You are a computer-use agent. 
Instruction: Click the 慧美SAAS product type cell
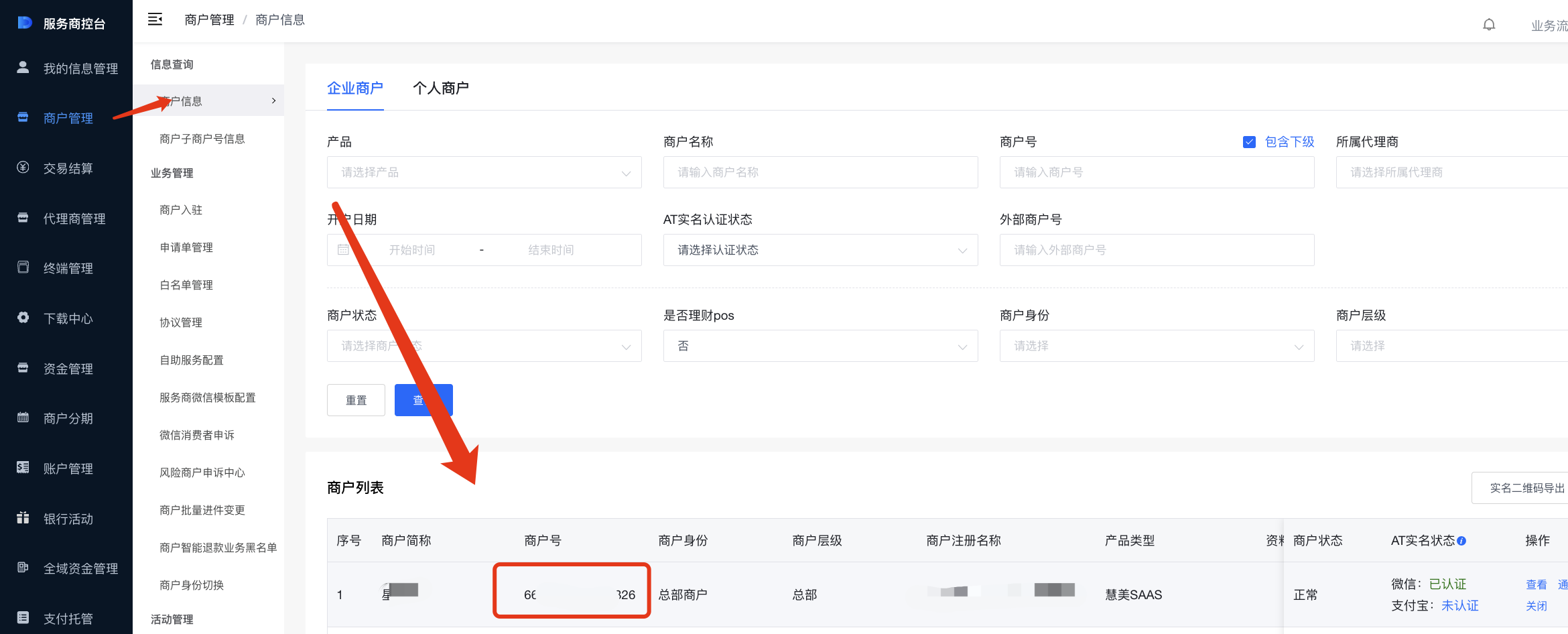(x=1134, y=594)
